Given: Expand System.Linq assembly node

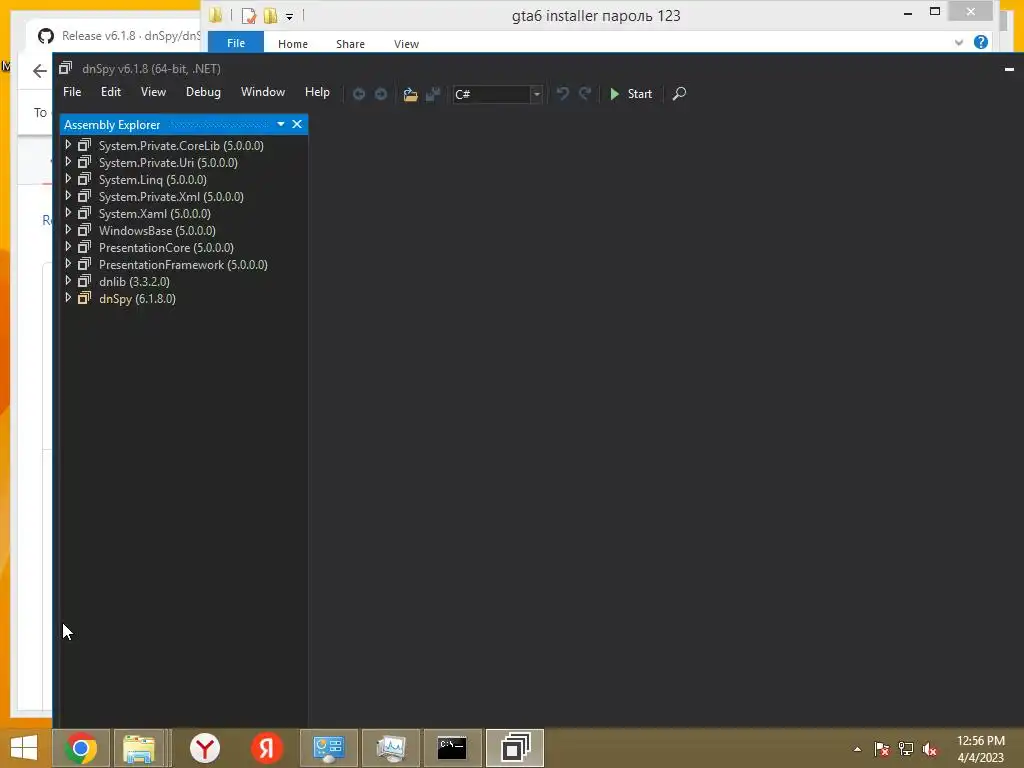Looking at the screenshot, I should pos(68,179).
